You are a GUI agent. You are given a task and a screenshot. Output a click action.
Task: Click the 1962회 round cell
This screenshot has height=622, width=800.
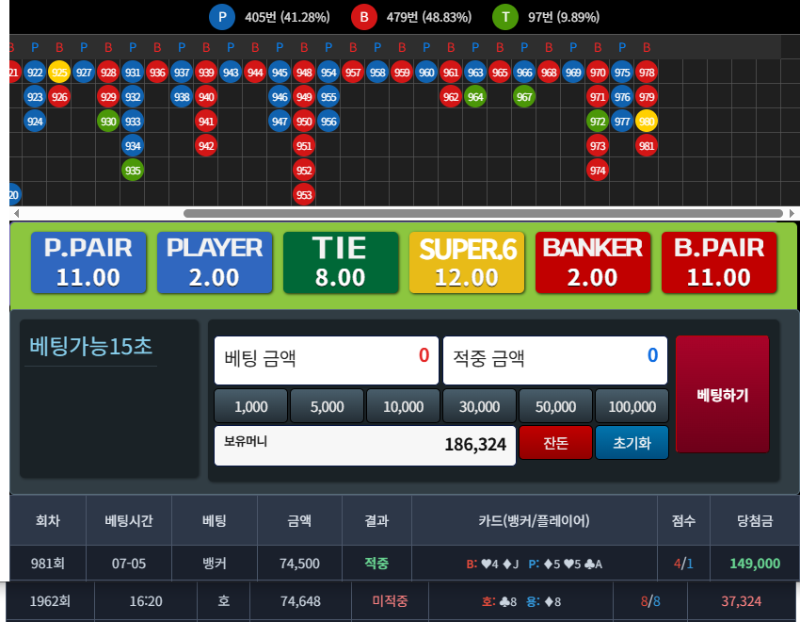click(x=50, y=601)
